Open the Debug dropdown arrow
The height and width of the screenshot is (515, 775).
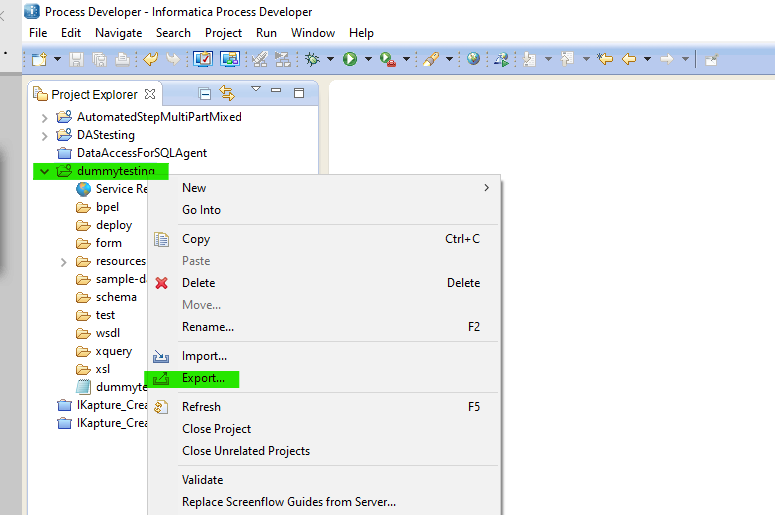(x=330, y=59)
